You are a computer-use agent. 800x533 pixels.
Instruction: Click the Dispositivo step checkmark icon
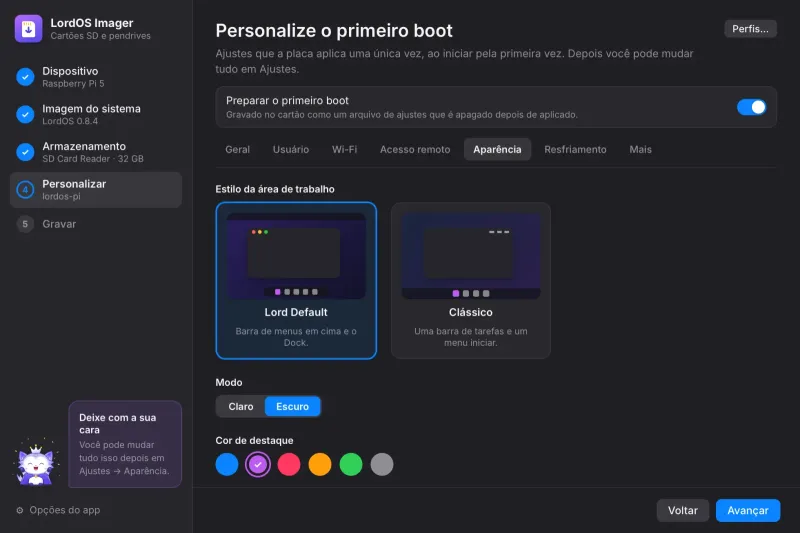[25, 77]
